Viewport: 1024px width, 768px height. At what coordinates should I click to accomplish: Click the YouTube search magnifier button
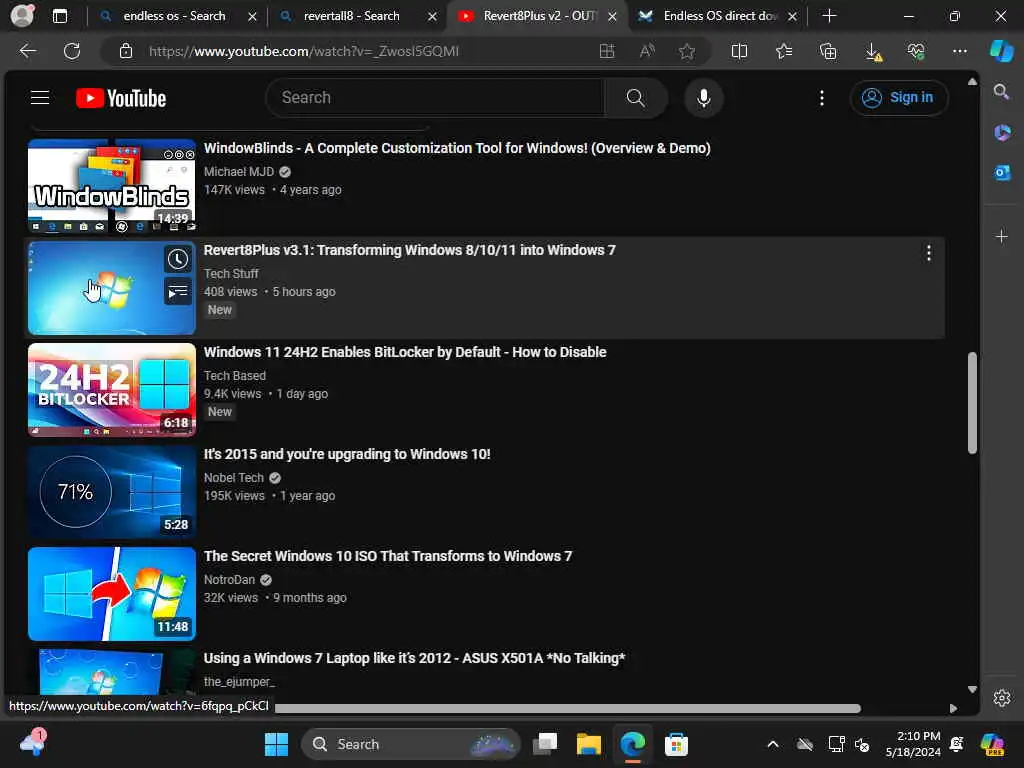[635, 98]
